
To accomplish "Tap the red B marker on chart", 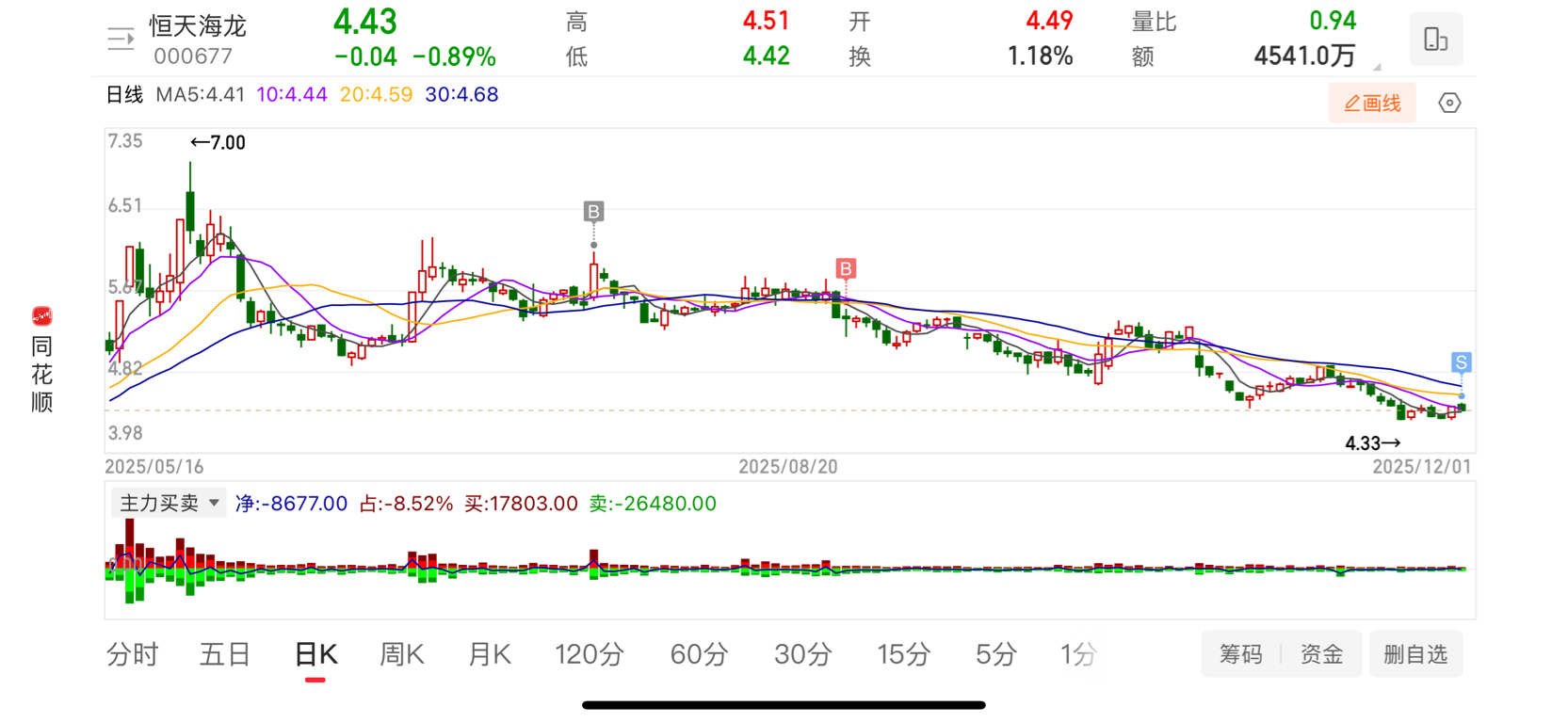I will click(846, 269).
